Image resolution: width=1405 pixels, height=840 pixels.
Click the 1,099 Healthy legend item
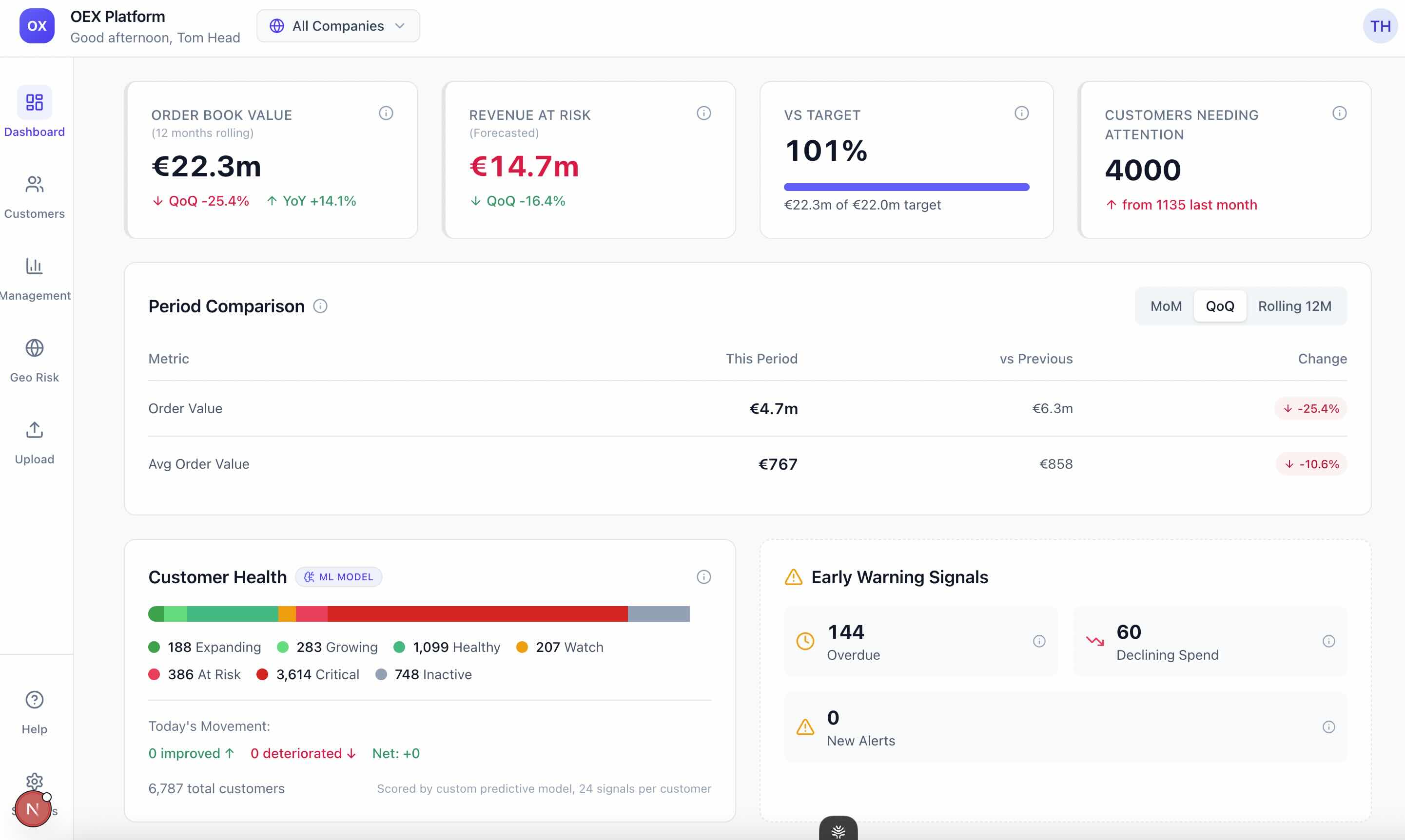447,647
